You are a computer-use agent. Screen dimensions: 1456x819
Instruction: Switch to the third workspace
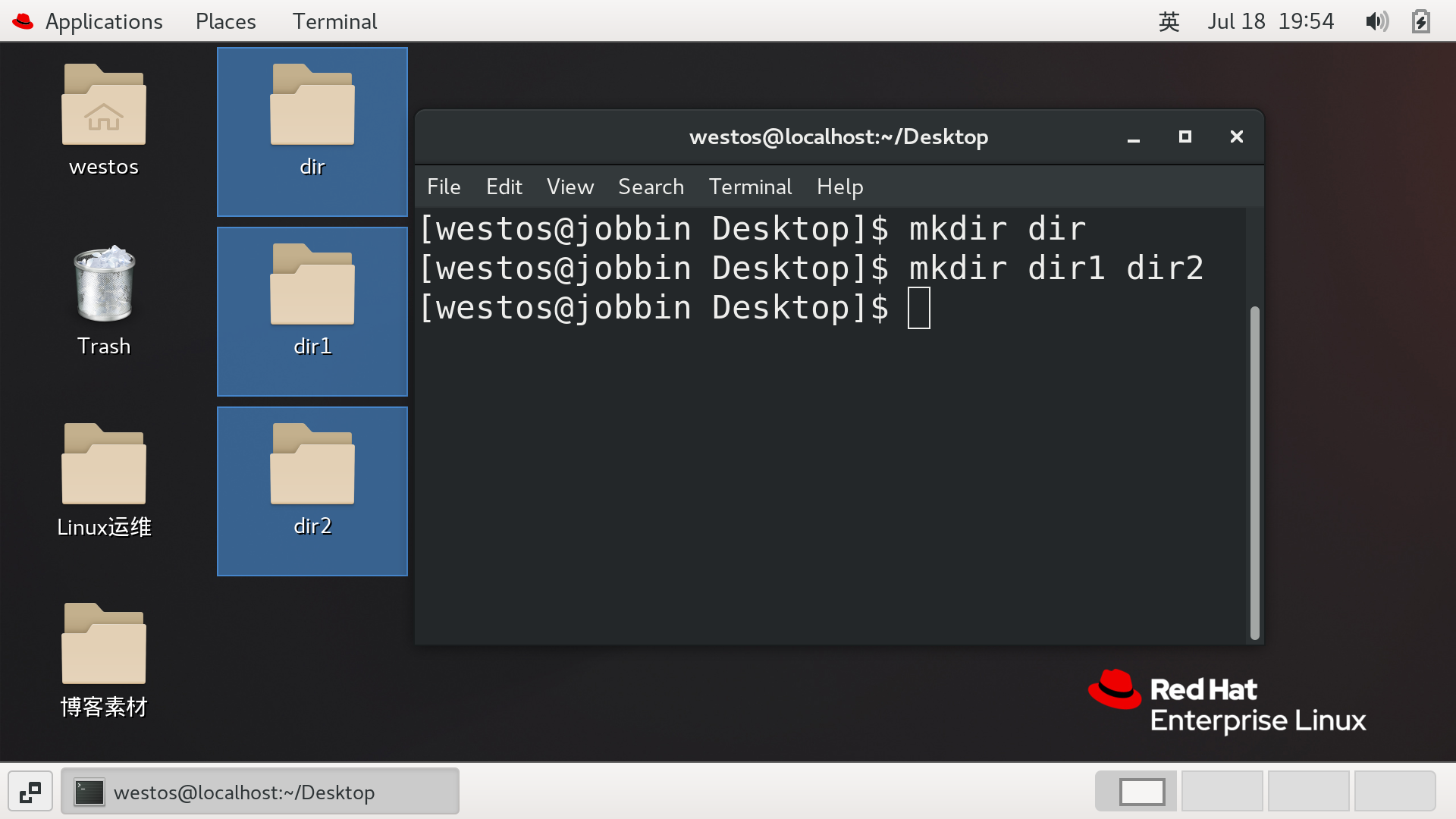tap(1309, 792)
